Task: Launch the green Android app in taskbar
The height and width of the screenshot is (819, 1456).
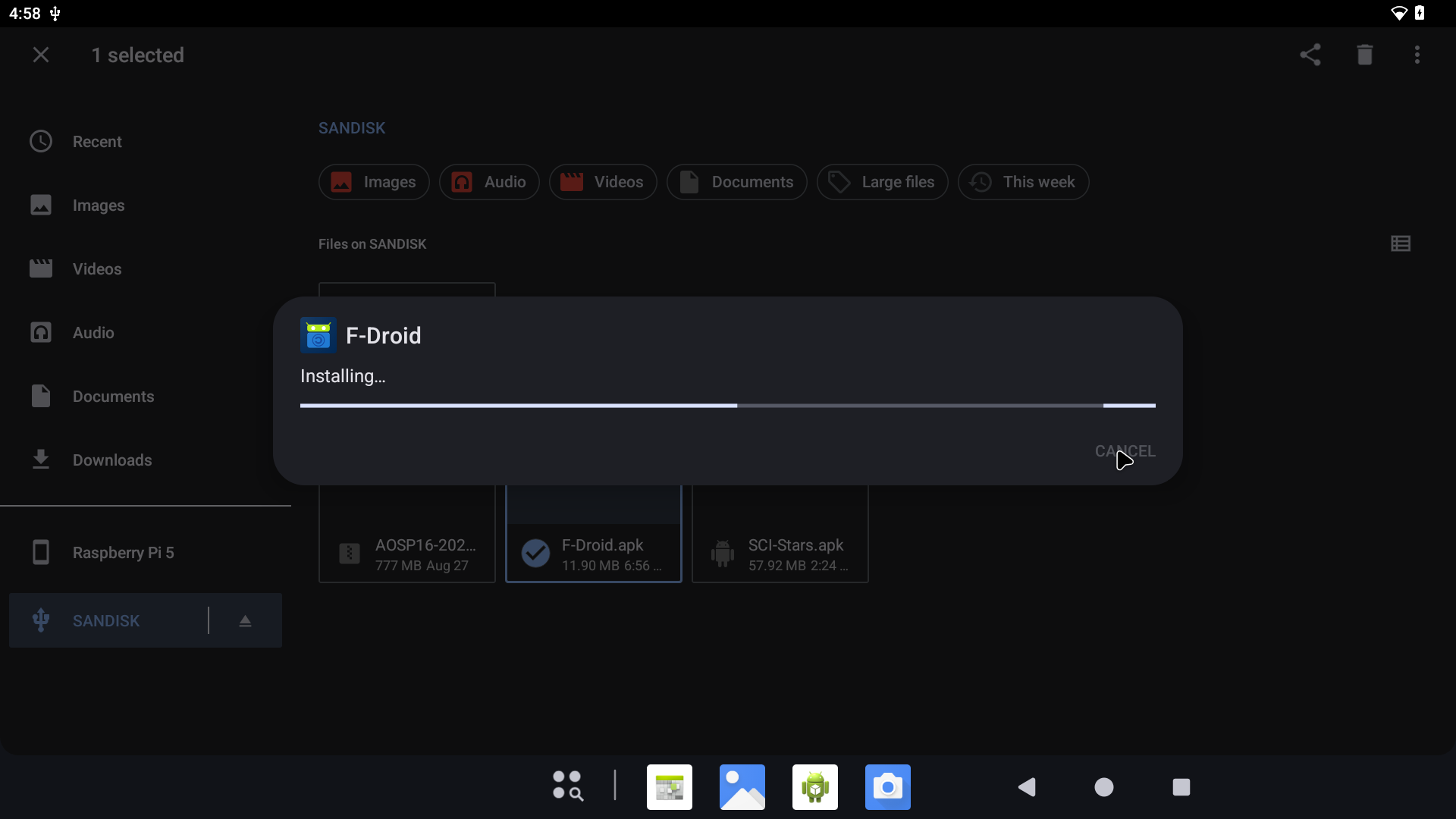Action: pos(815,787)
